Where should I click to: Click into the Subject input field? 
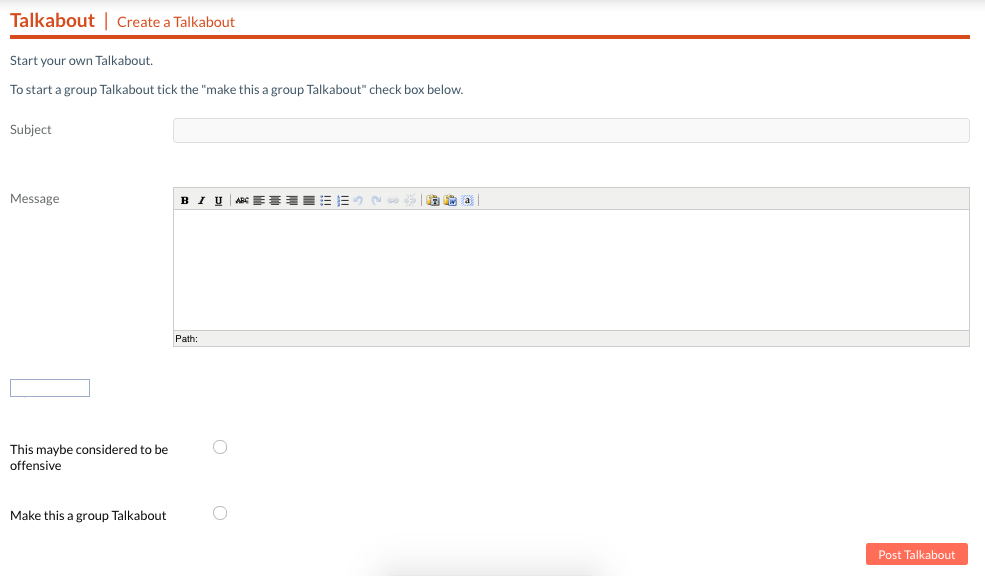coord(570,131)
